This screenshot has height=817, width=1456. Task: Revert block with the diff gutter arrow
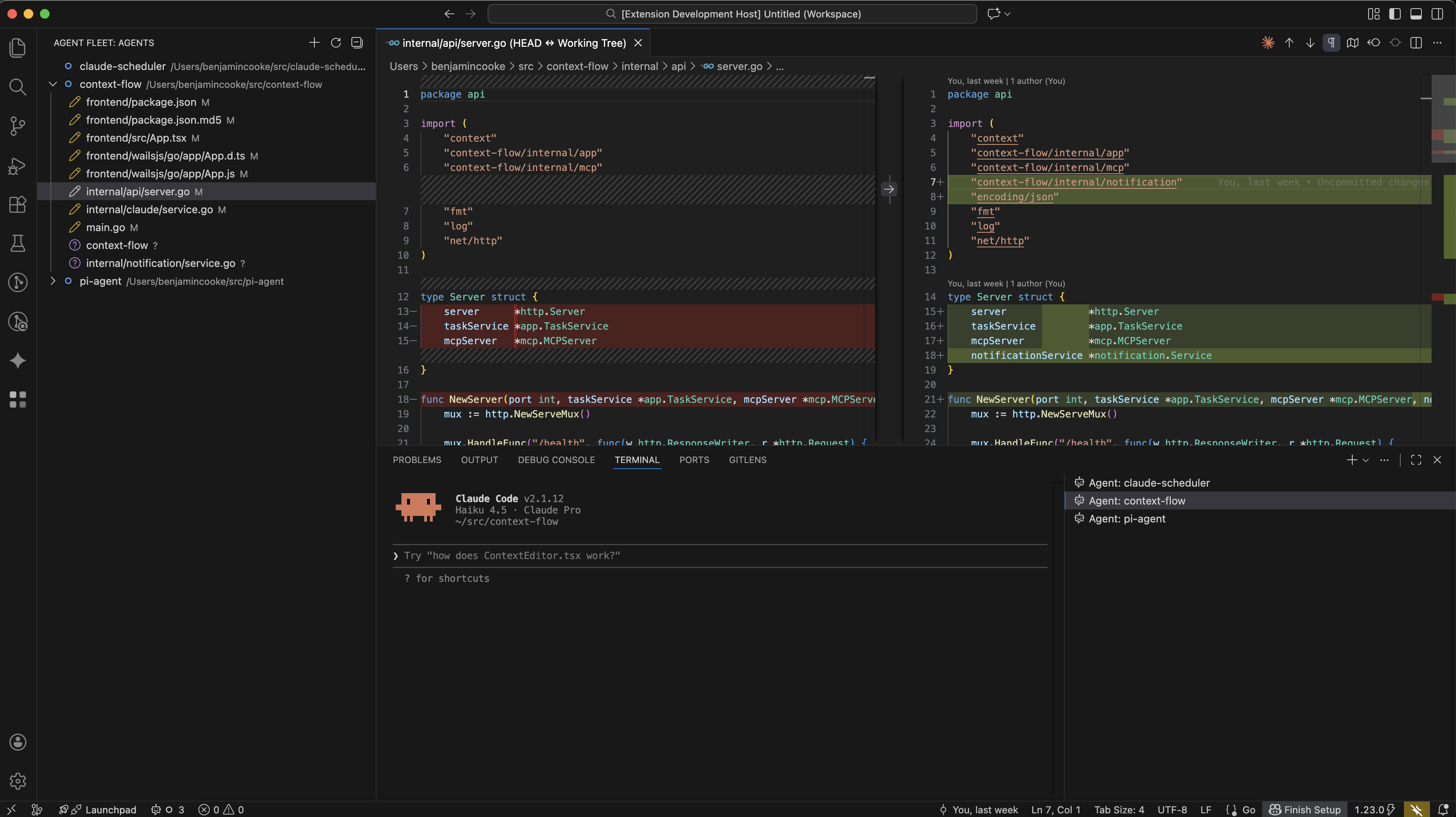tap(889, 190)
